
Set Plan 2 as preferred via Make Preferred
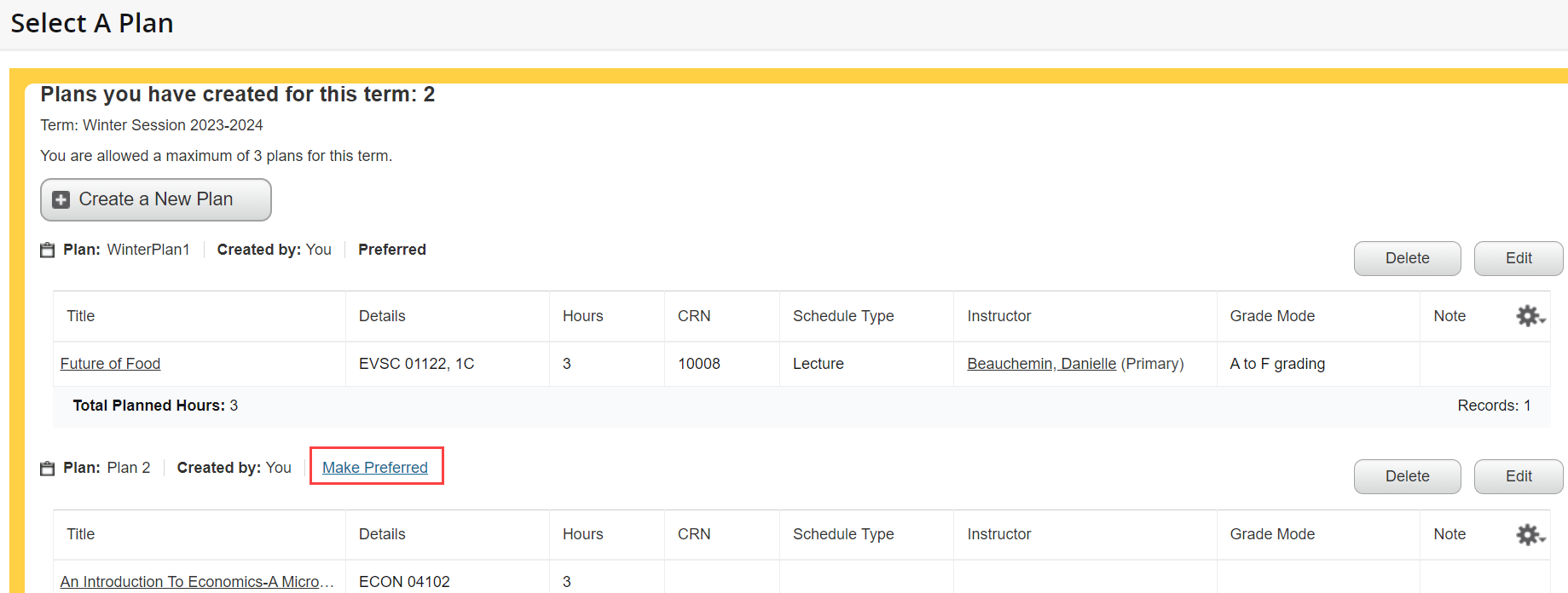click(x=375, y=468)
